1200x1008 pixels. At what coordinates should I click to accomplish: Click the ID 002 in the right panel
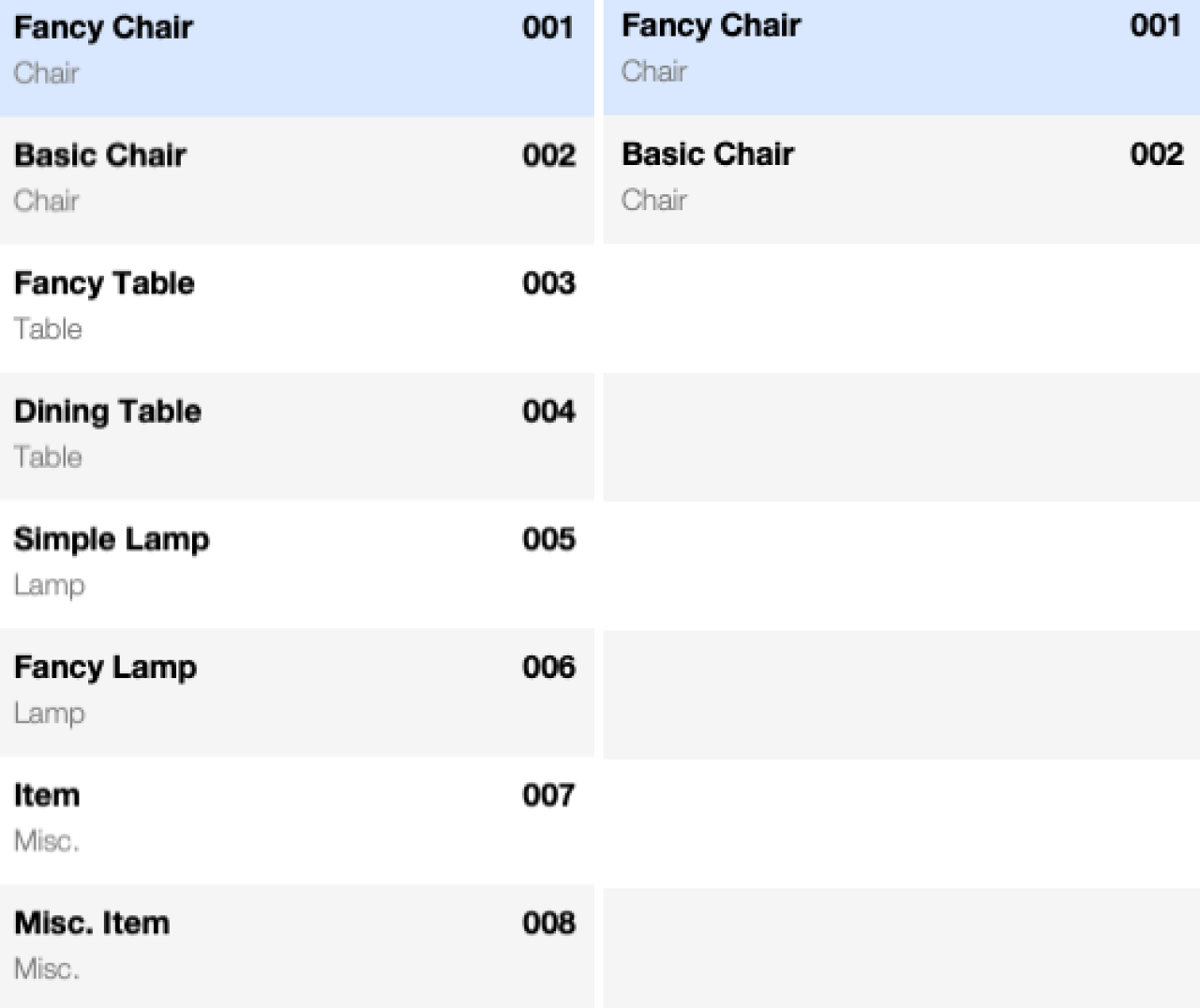[x=1157, y=154]
